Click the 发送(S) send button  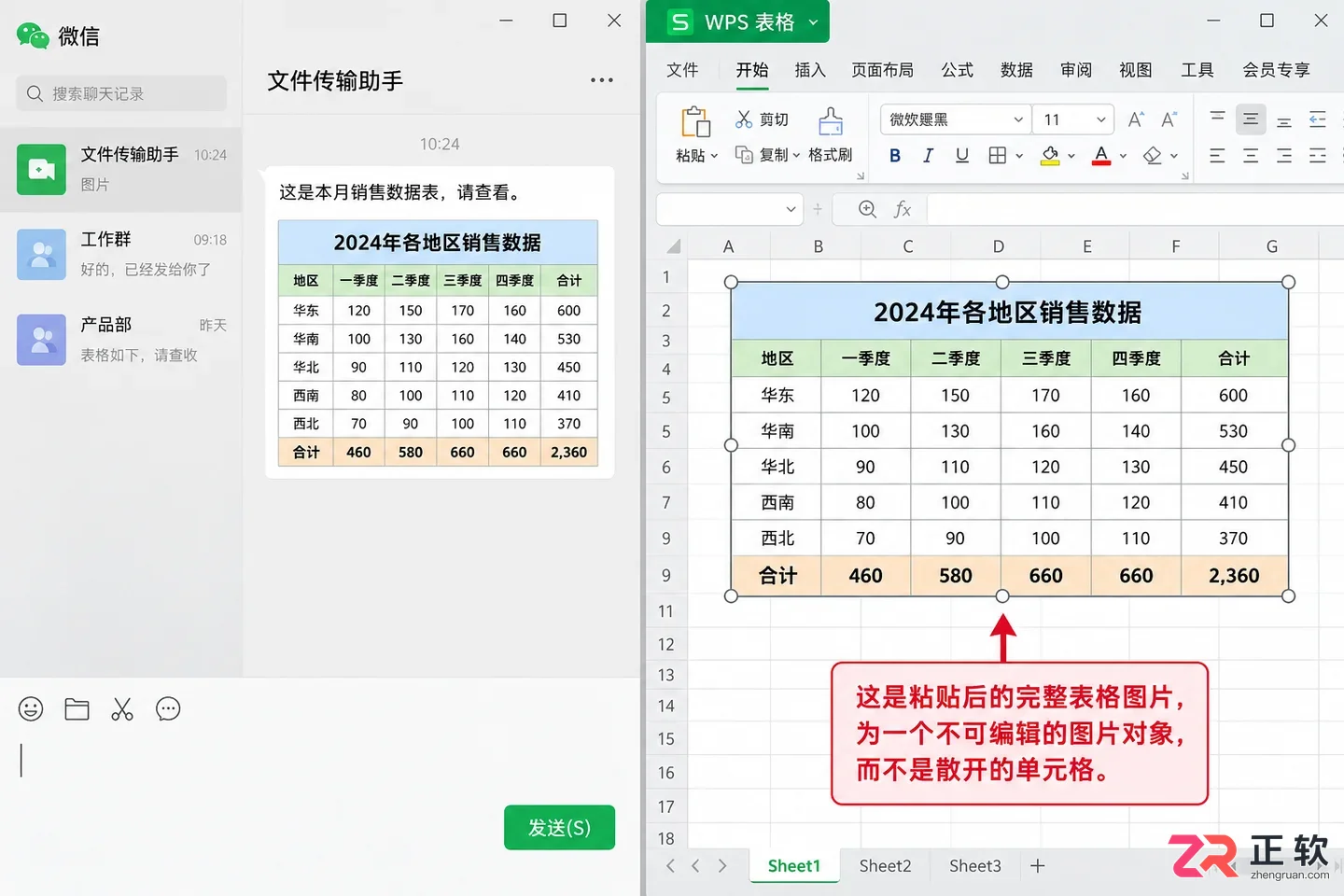(559, 828)
